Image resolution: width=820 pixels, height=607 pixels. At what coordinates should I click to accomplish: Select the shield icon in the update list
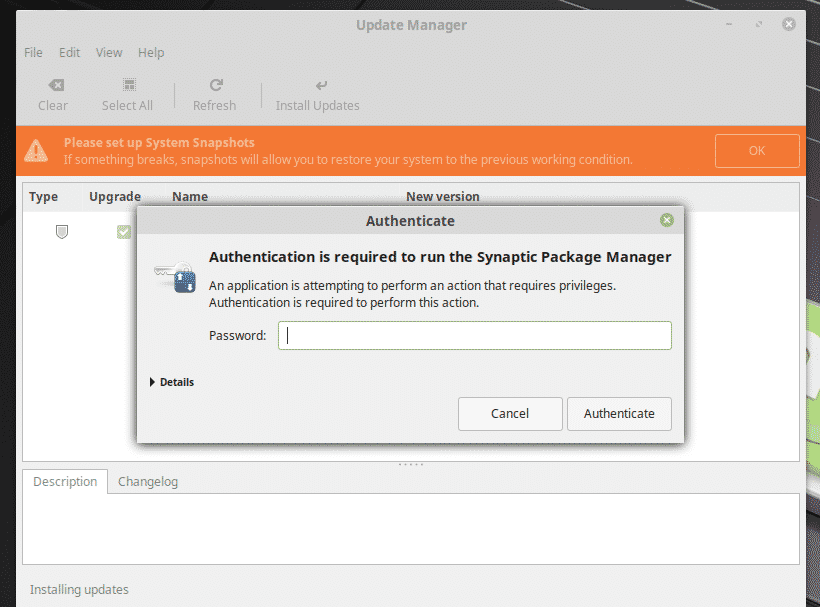[x=61, y=231]
